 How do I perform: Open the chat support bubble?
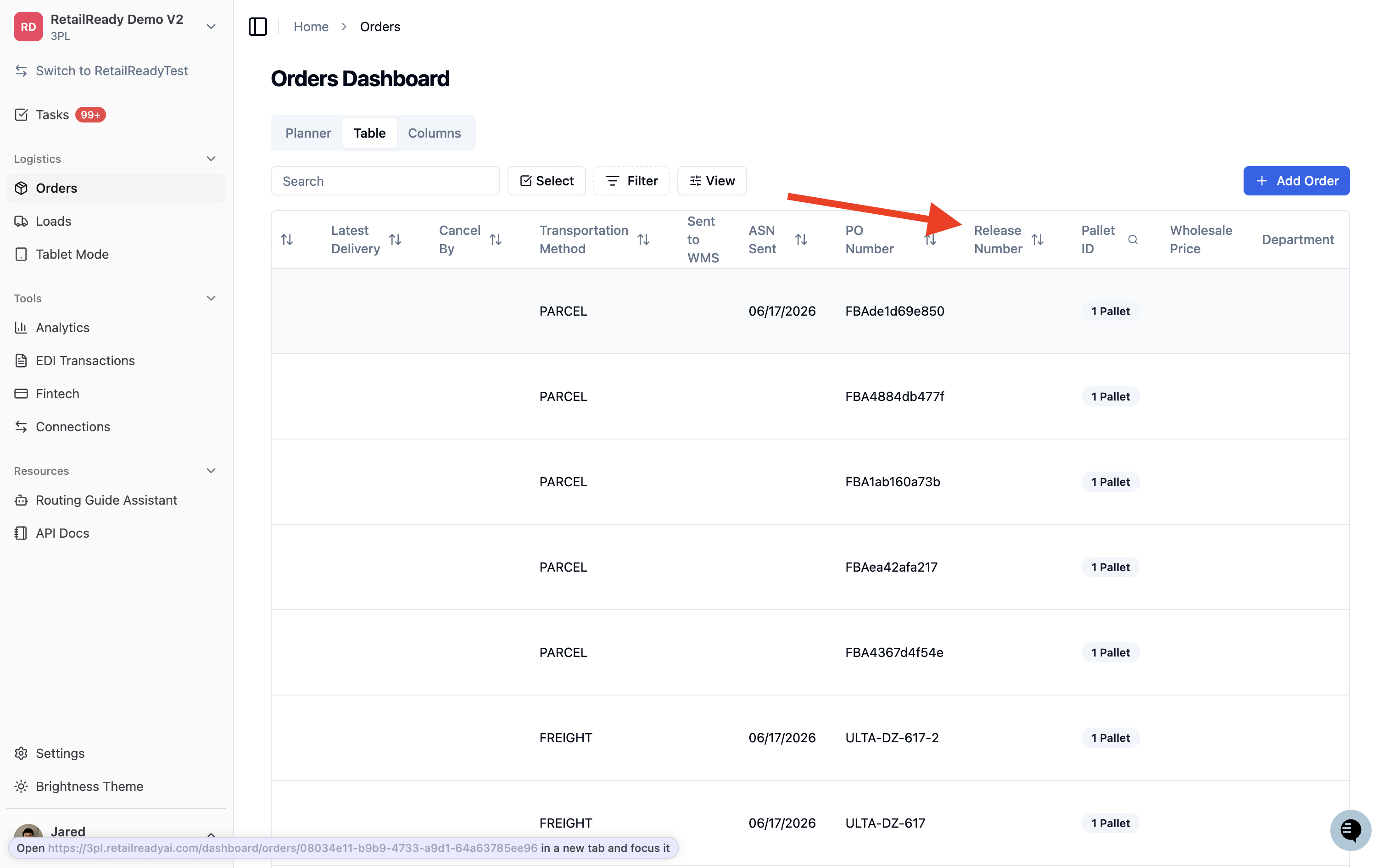pos(1350,829)
